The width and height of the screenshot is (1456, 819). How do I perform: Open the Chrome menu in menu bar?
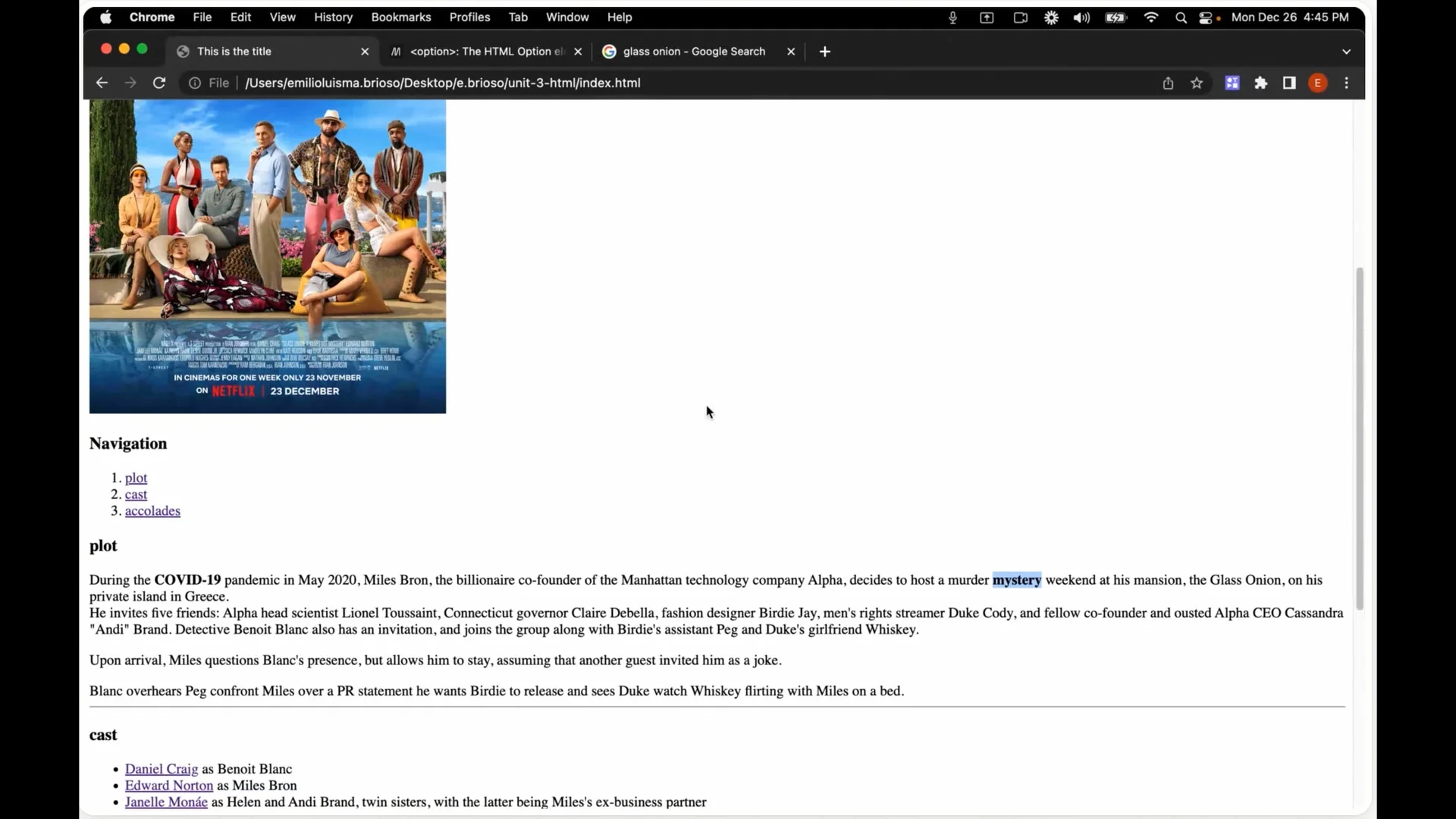coord(152,17)
